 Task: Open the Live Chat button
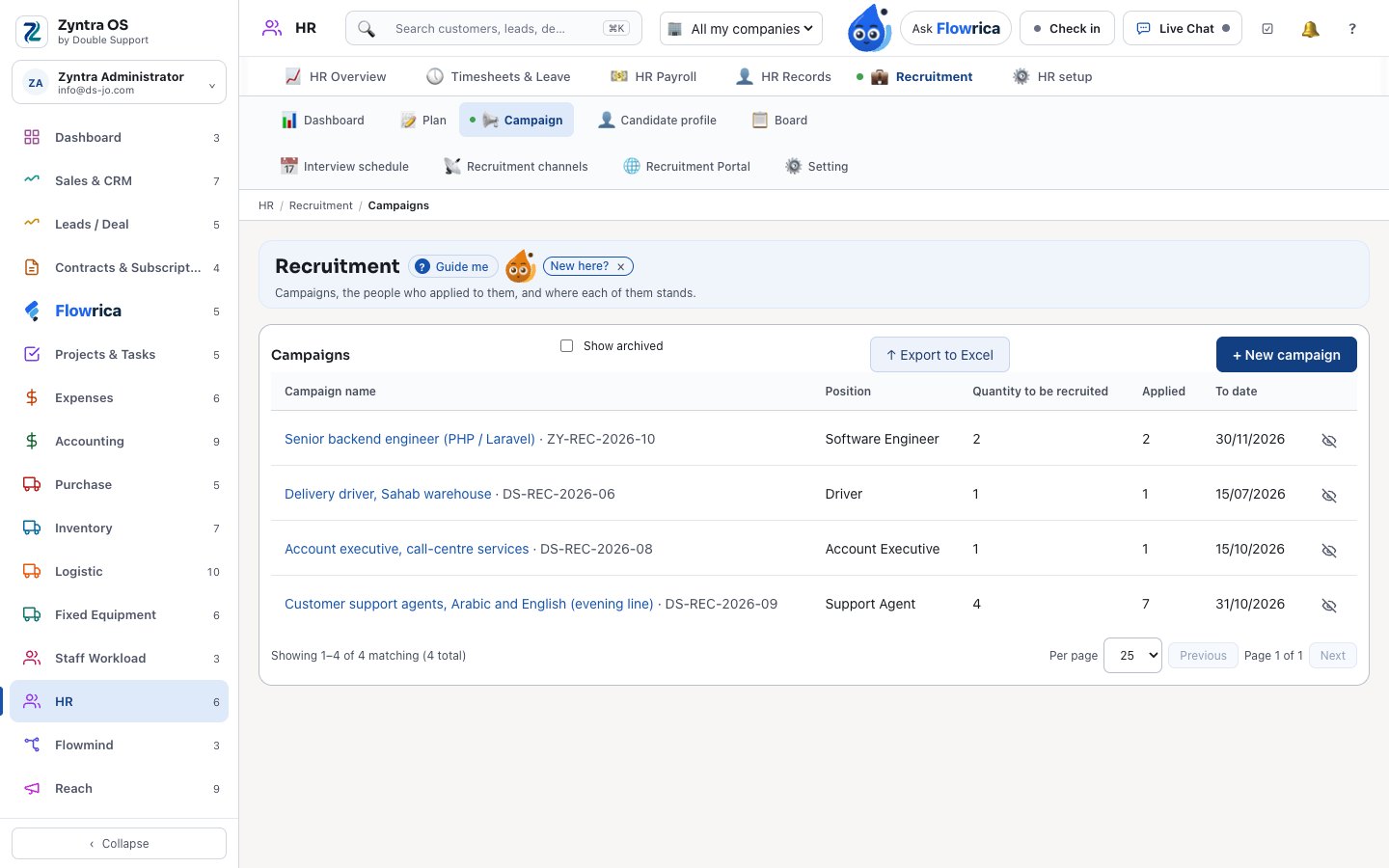click(x=1183, y=29)
